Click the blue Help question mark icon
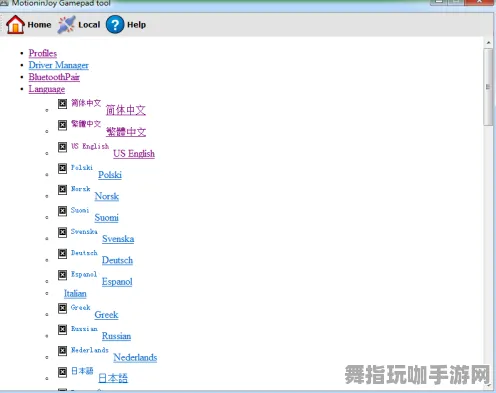This screenshot has width=496, height=393. click(x=115, y=25)
